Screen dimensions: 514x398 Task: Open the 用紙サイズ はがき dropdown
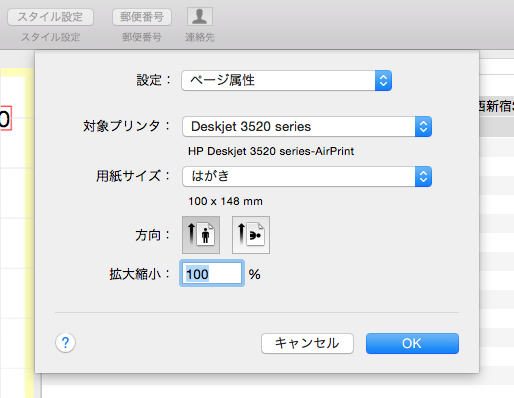tap(307, 176)
